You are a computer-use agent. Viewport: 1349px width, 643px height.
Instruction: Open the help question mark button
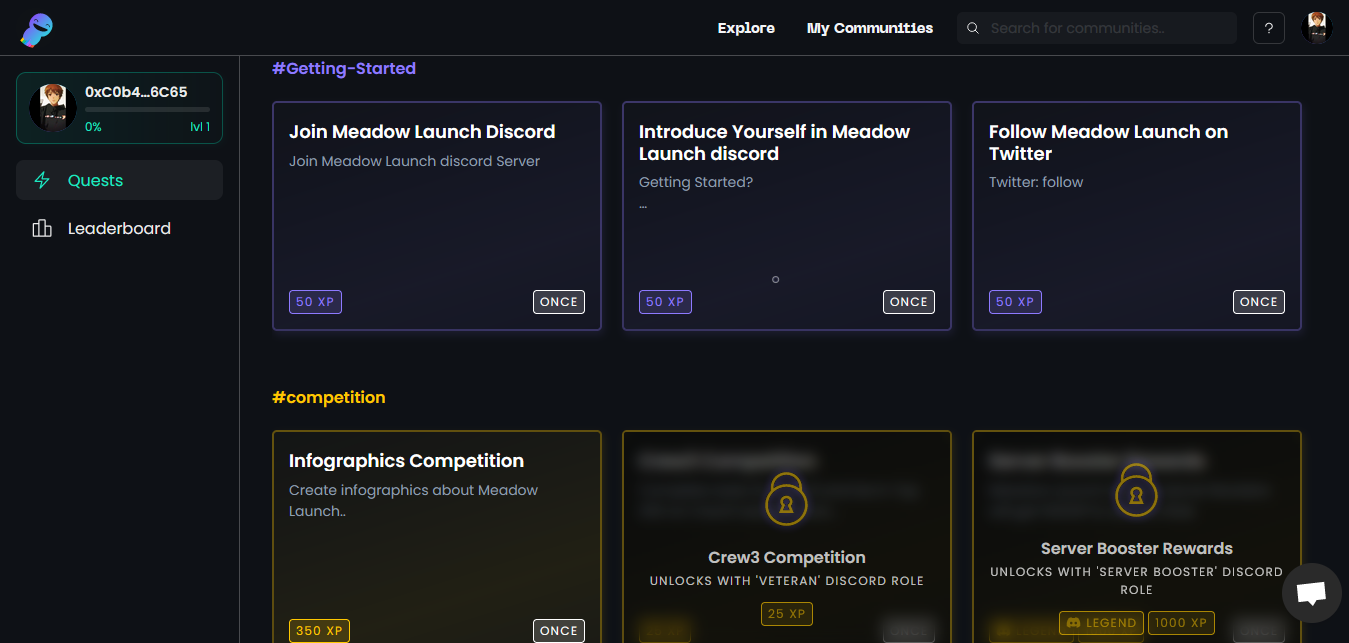tap(1268, 28)
